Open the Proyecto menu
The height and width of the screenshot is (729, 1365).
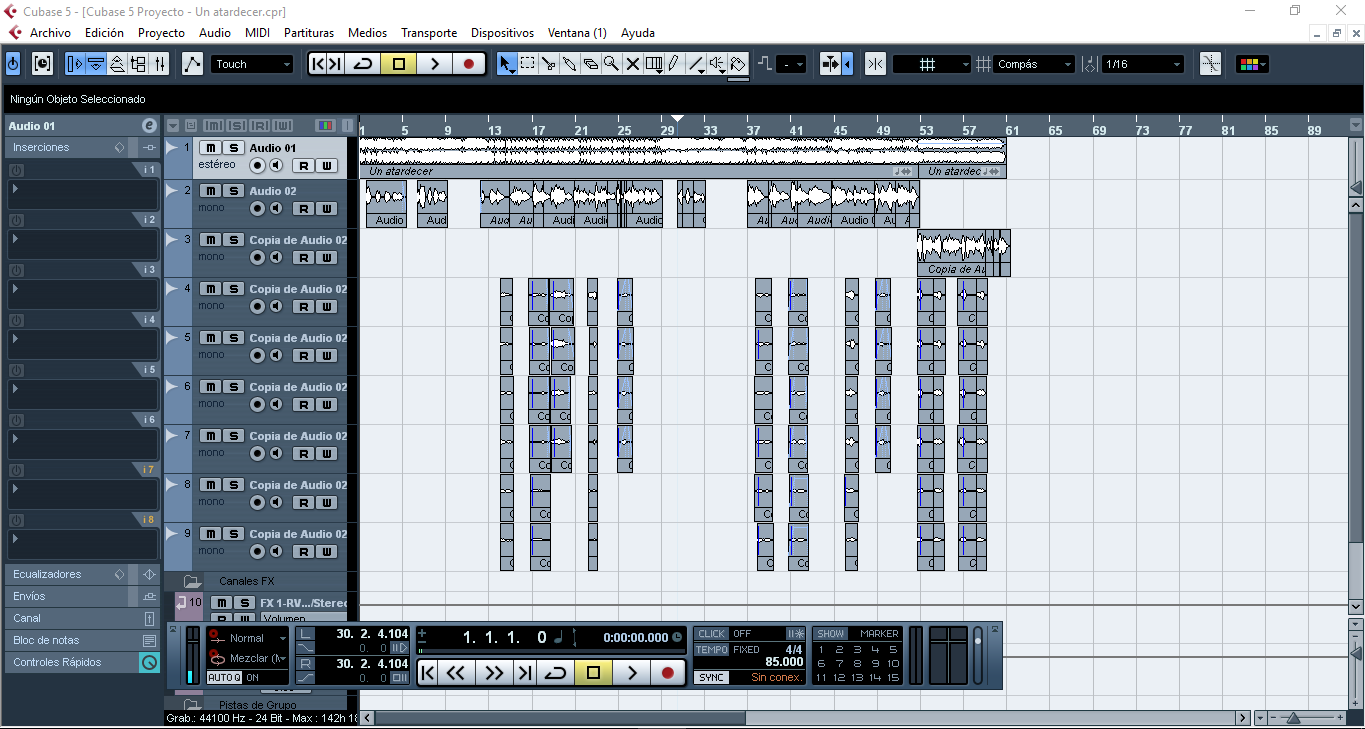pos(161,33)
